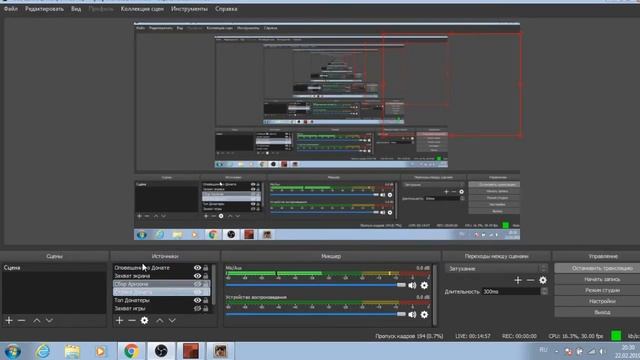
Task: Toggle visibility of Захват экрана source
Action: tap(197, 276)
